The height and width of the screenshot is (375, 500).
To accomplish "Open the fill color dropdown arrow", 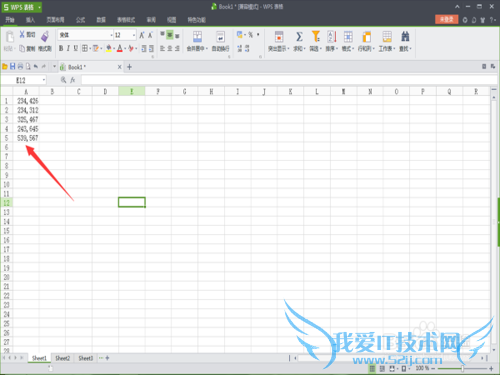I will click(114, 49).
